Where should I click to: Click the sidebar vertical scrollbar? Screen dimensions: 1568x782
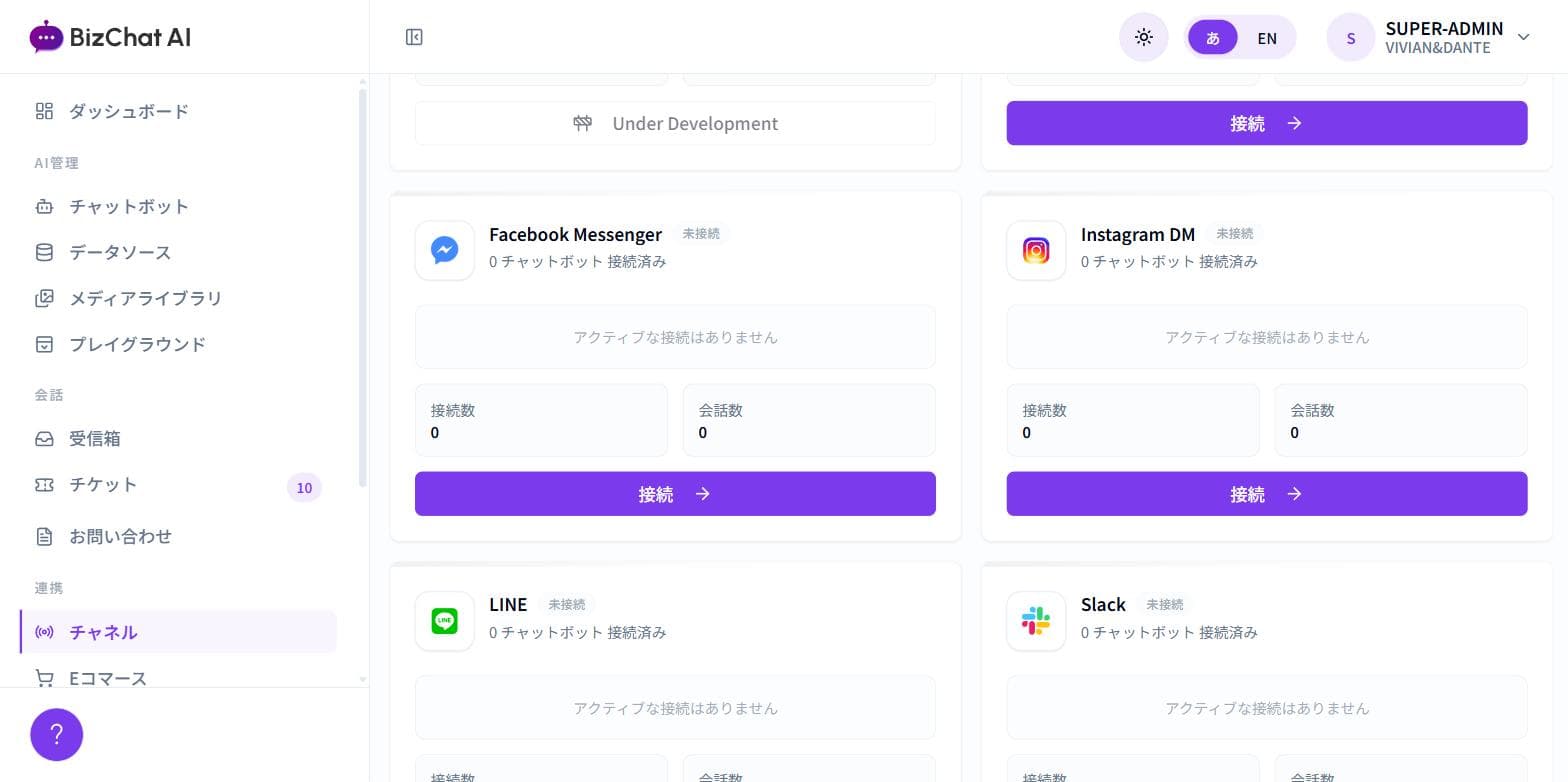[363, 288]
